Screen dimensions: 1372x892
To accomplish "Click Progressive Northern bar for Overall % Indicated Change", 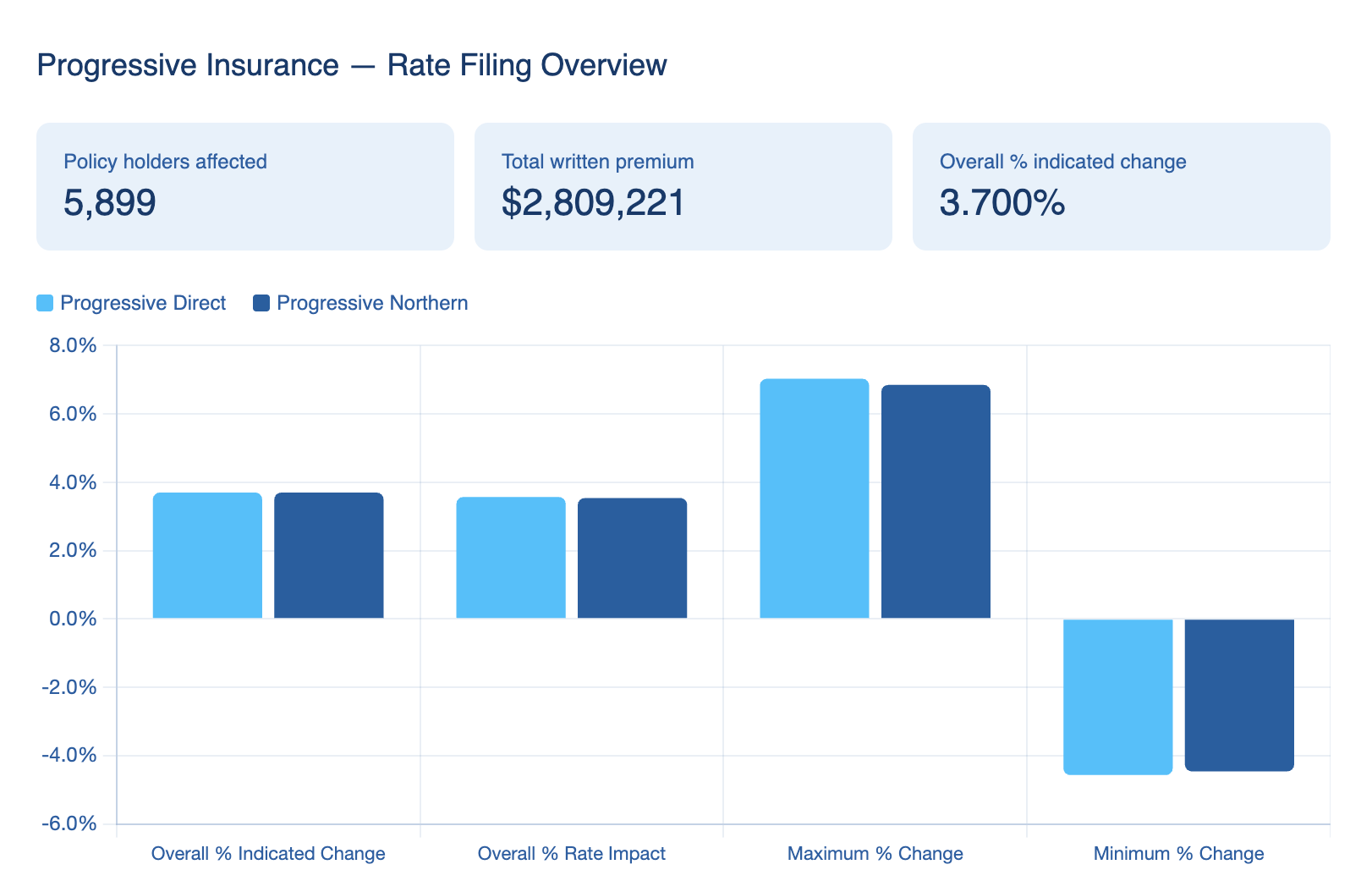I will coord(329,556).
